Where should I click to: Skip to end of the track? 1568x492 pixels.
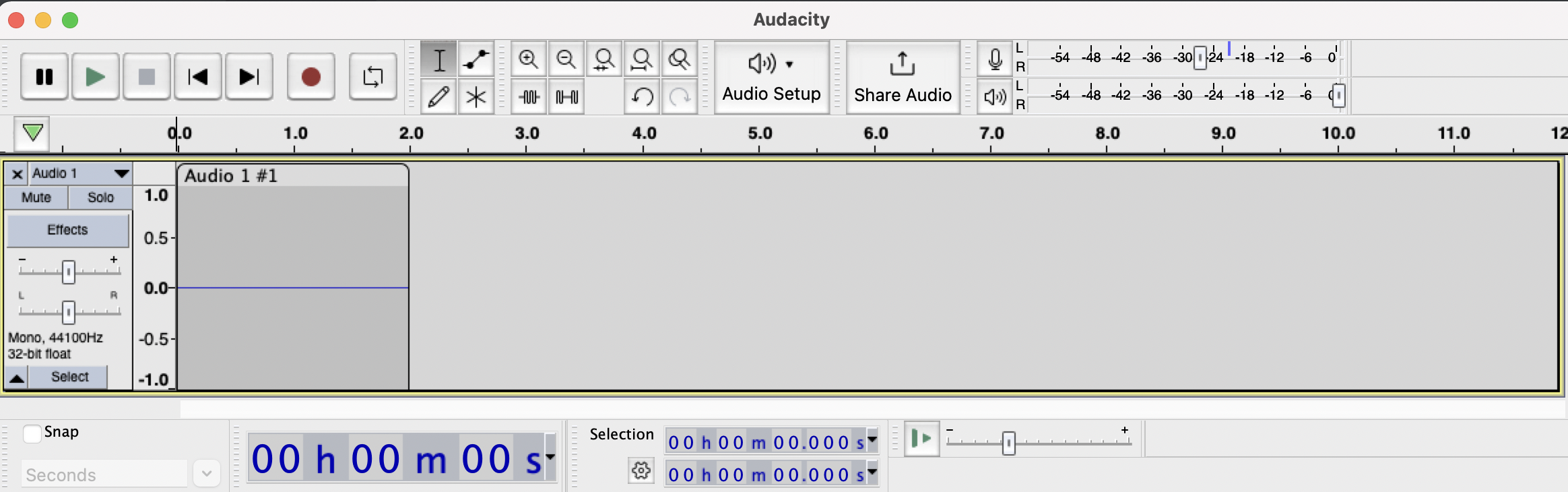point(249,77)
